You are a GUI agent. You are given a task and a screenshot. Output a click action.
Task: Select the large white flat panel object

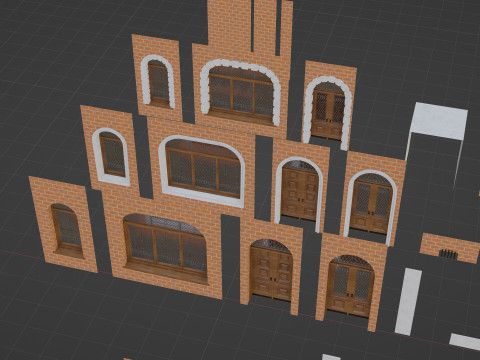pos(439,121)
